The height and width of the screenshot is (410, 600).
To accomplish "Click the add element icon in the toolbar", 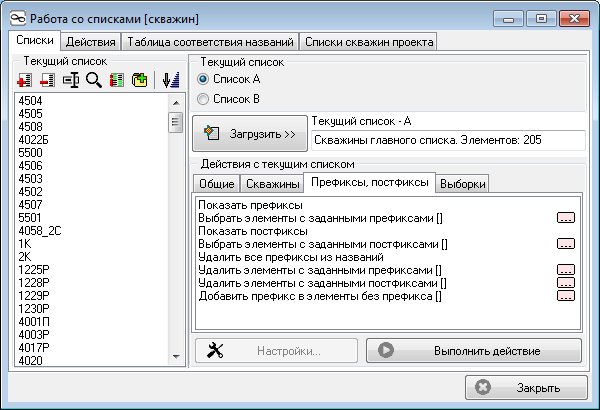I will [x=24, y=80].
